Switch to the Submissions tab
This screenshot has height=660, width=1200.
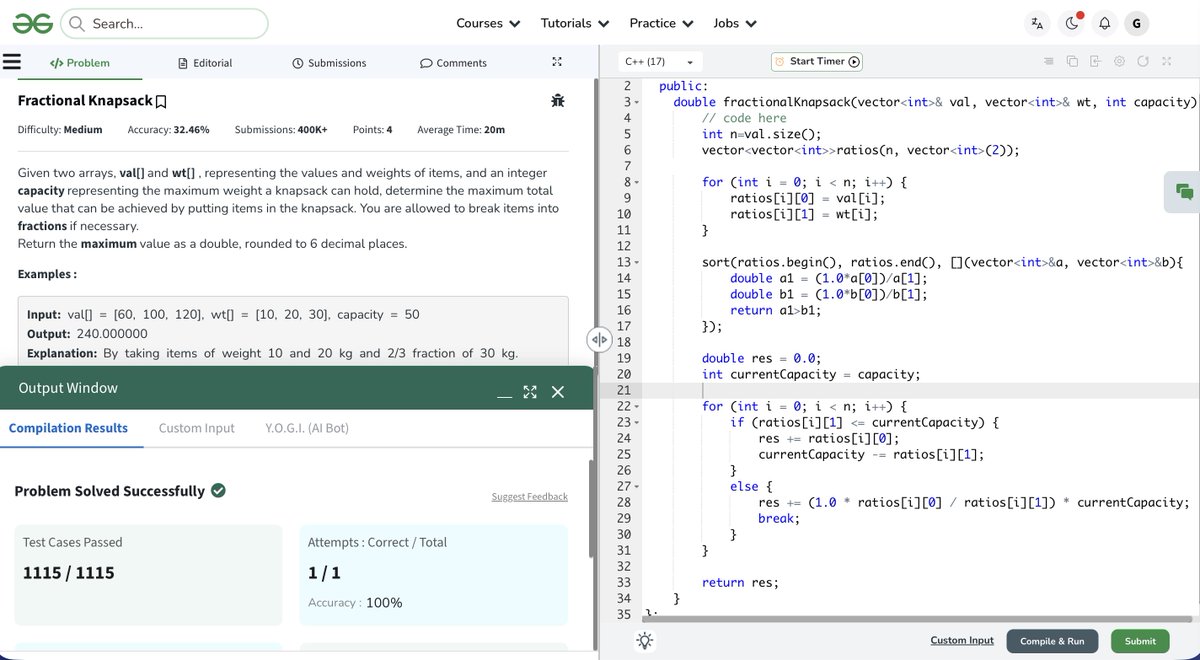coord(329,63)
